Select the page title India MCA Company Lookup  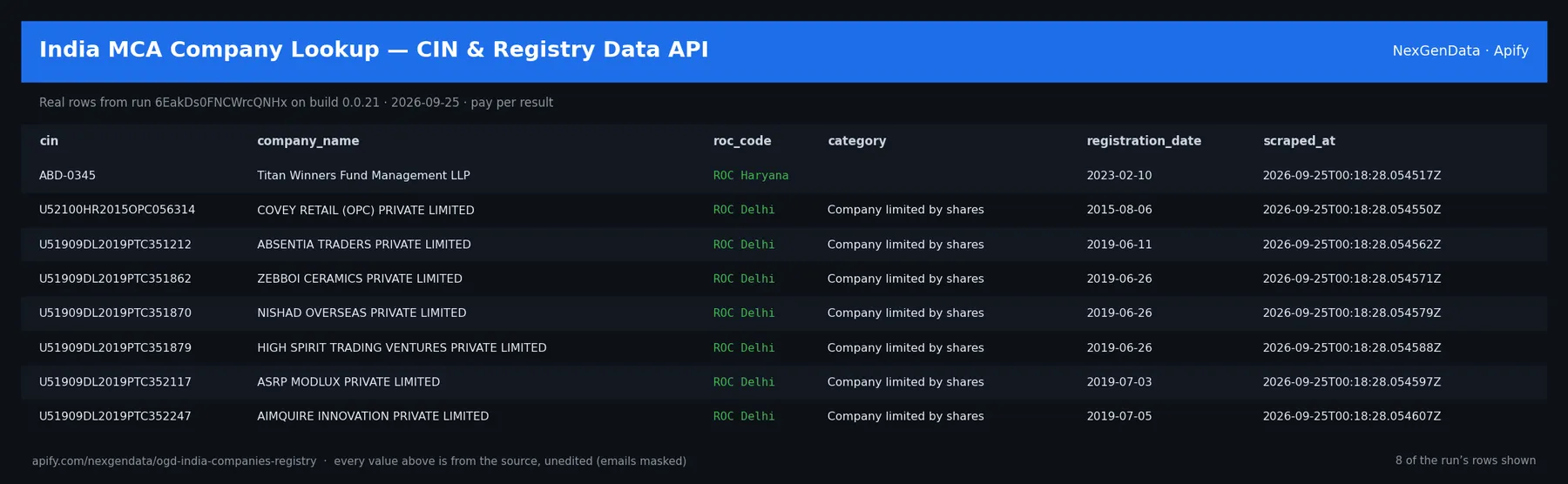coord(374,50)
